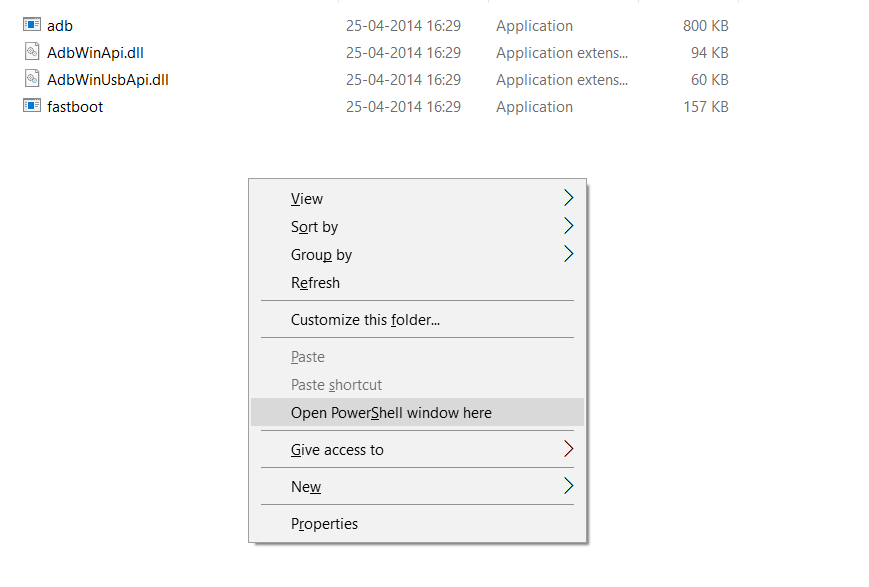Screen dimensions: 869x587
Task: Select the AdbWinUsbApi.dll file name
Action: pyautogui.click(x=108, y=80)
